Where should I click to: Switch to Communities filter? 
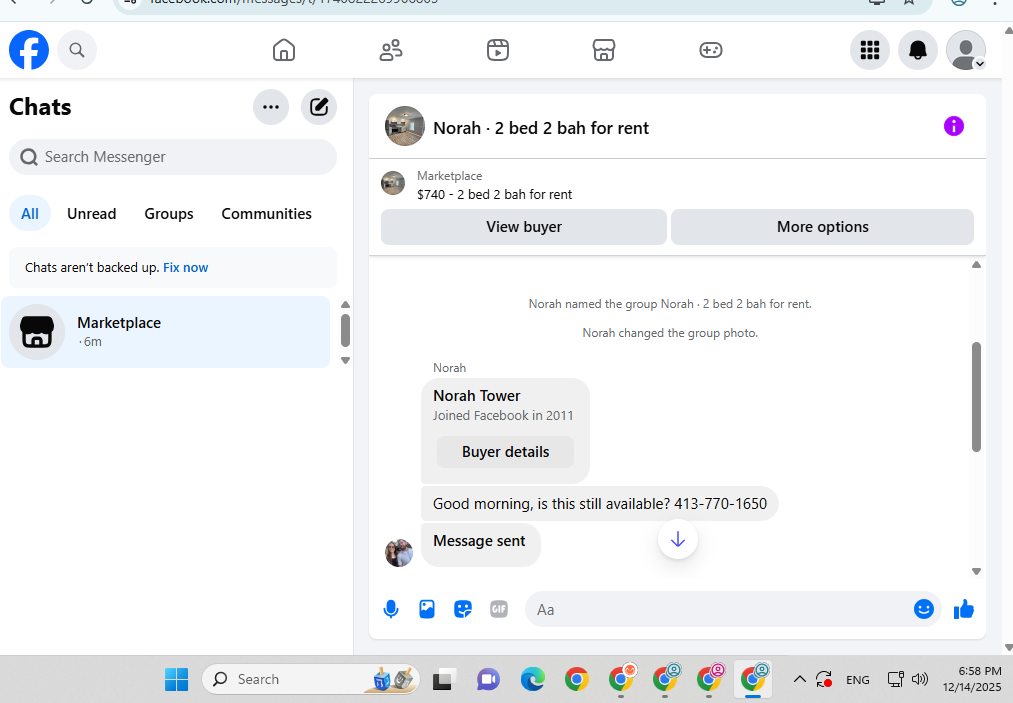click(266, 214)
